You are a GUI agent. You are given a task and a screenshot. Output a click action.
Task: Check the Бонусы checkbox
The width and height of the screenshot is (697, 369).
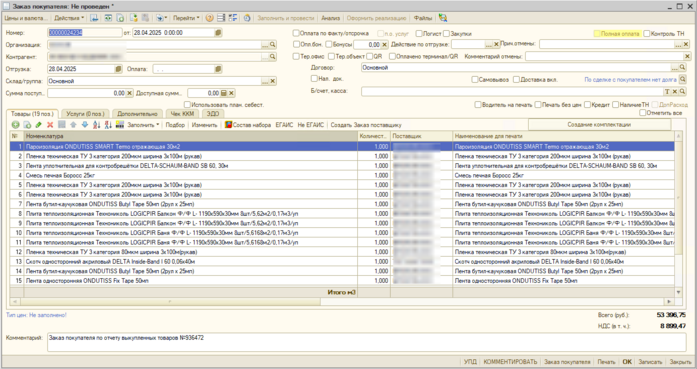[x=329, y=44]
